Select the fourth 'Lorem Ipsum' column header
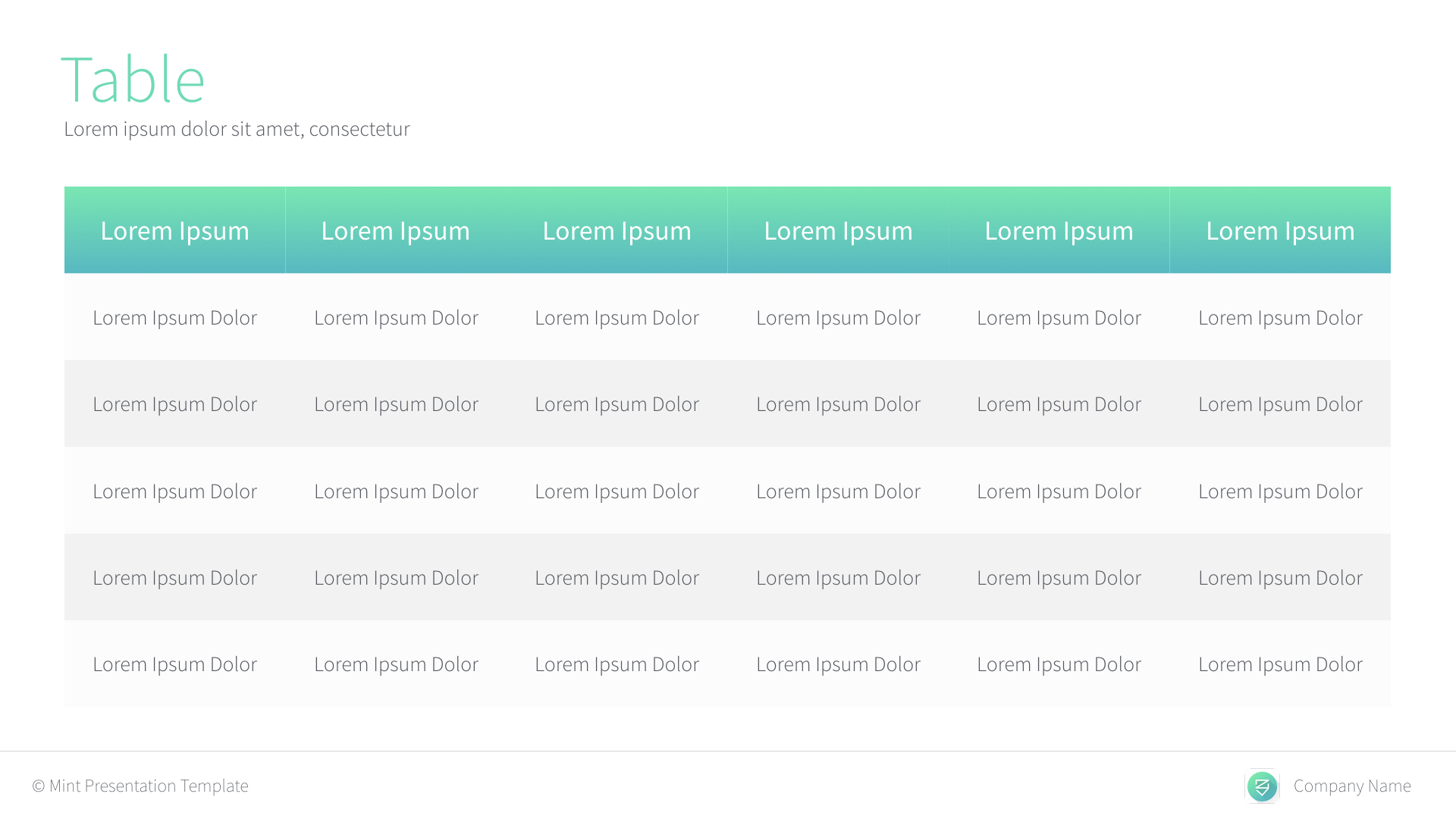This screenshot has height=819, width=1456. click(x=838, y=230)
